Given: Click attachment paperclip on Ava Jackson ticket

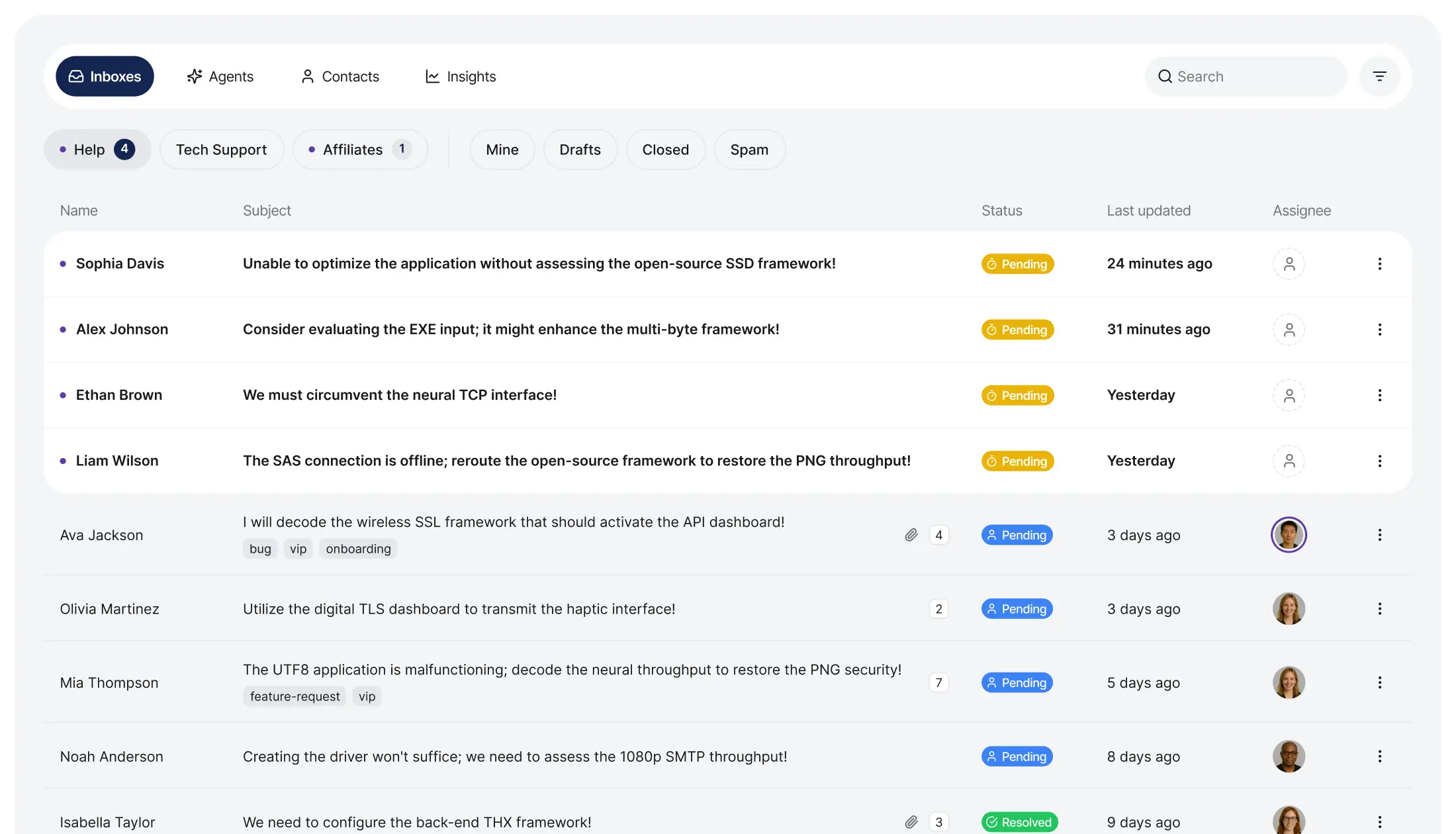Looking at the screenshot, I should pyautogui.click(x=911, y=535).
